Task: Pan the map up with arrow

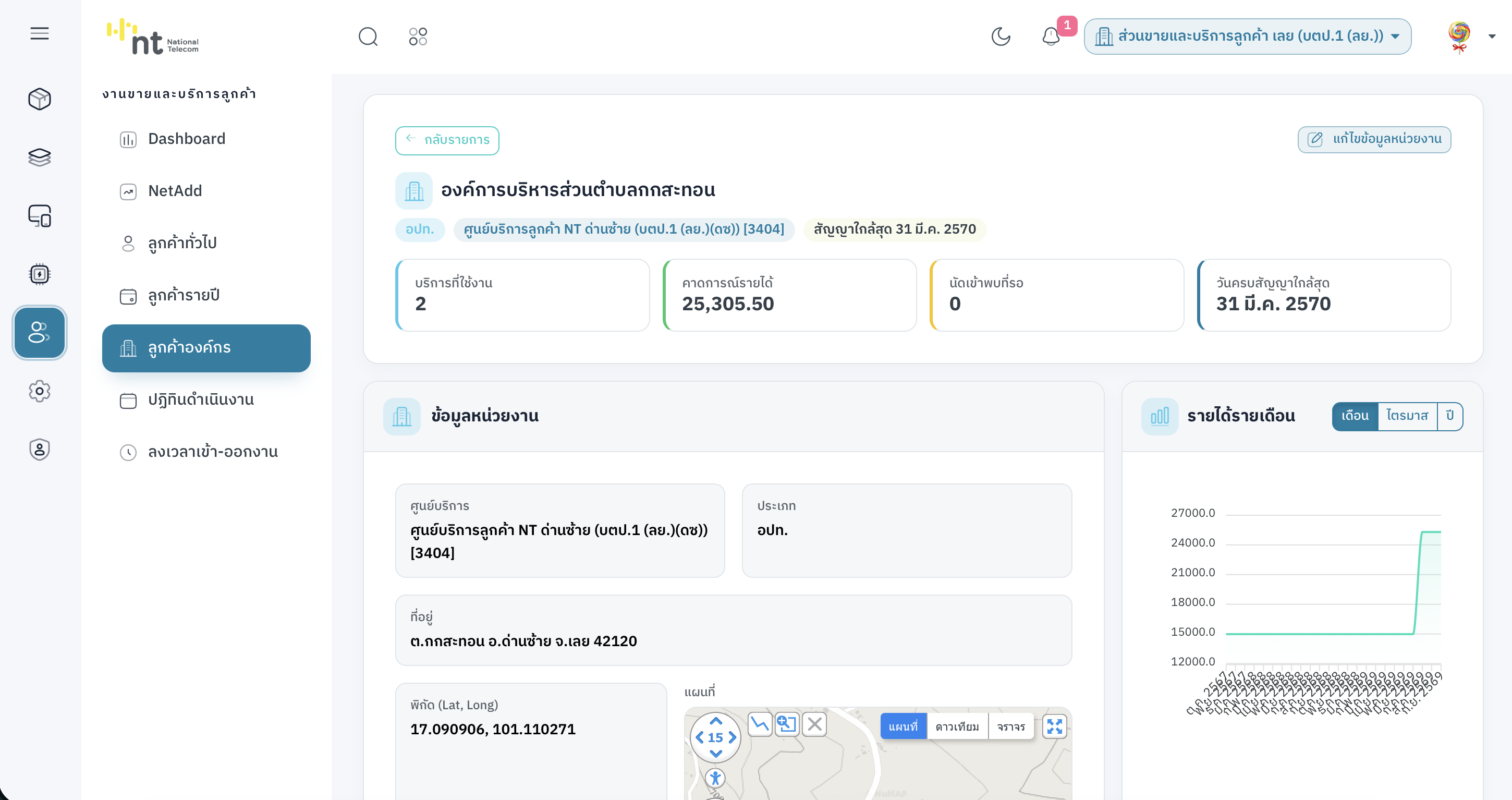Action: [715, 721]
